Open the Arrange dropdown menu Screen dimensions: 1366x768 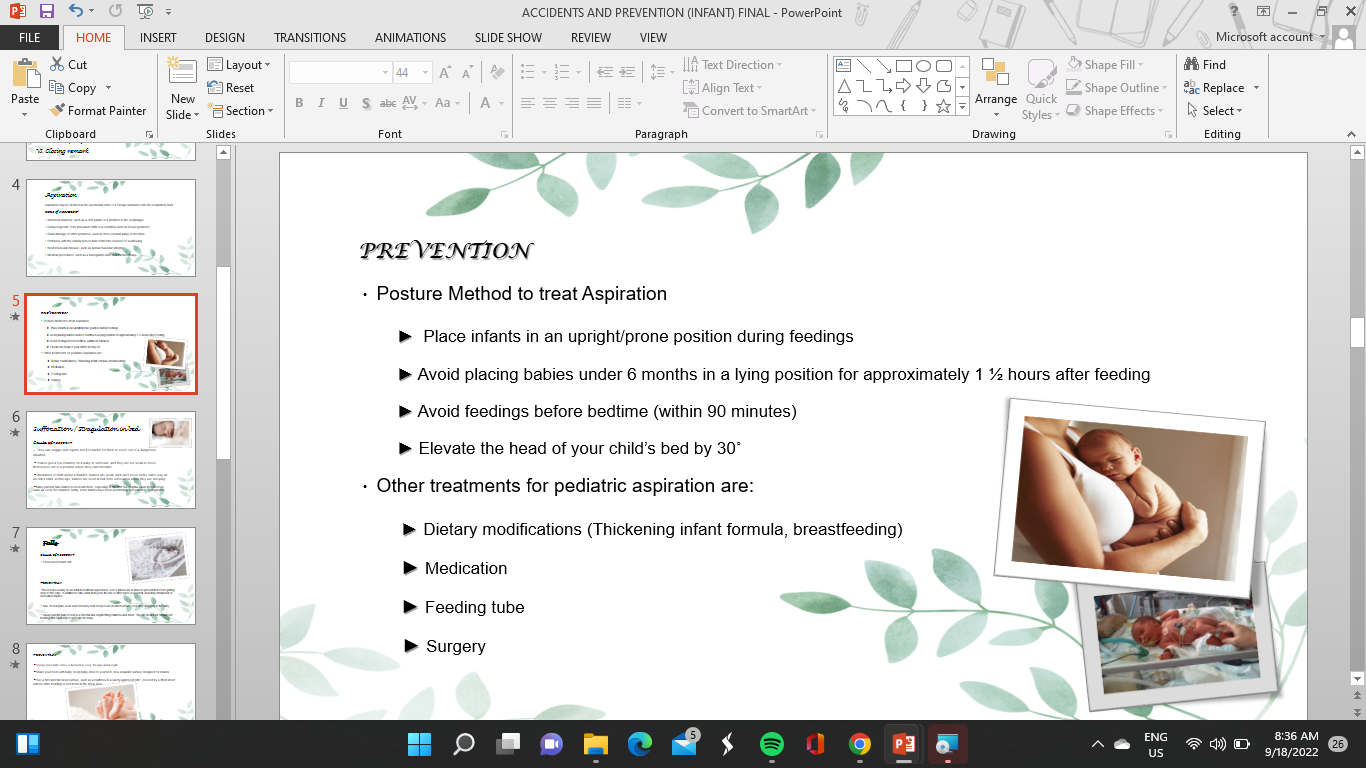pyautogui.click(x=996, y=88)
